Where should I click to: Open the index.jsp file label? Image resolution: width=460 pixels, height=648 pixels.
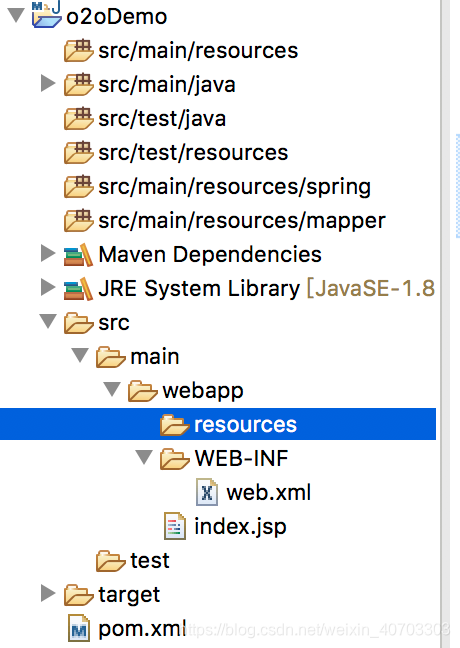(x=240, y=527)
